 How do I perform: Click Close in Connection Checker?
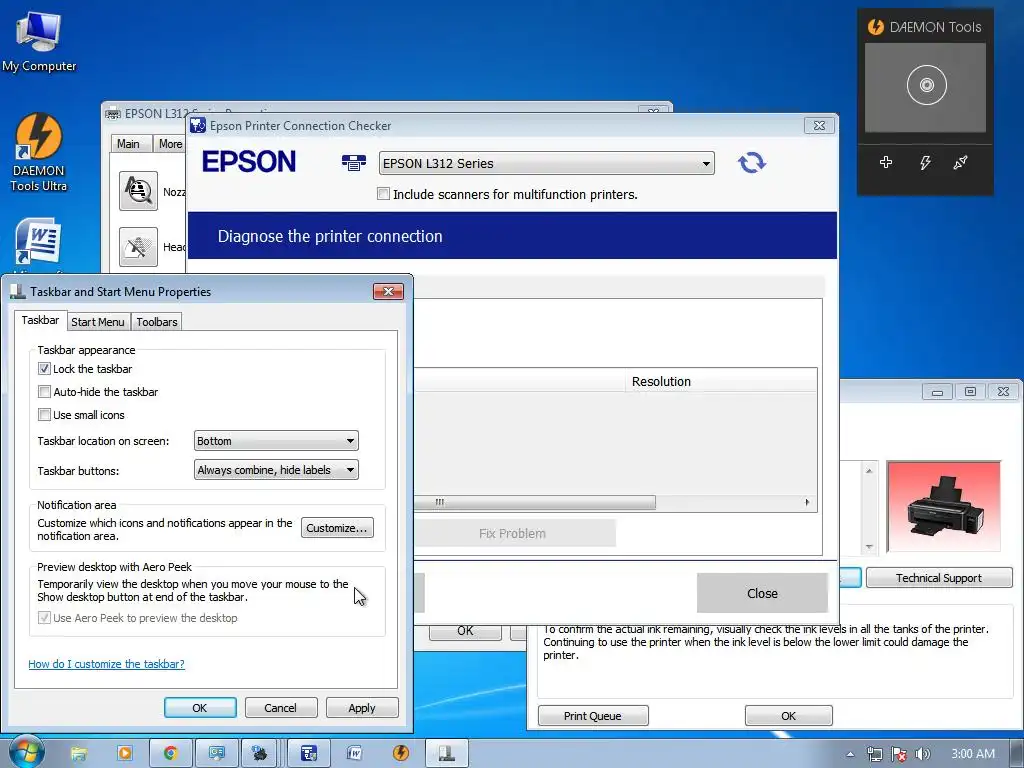762,593
